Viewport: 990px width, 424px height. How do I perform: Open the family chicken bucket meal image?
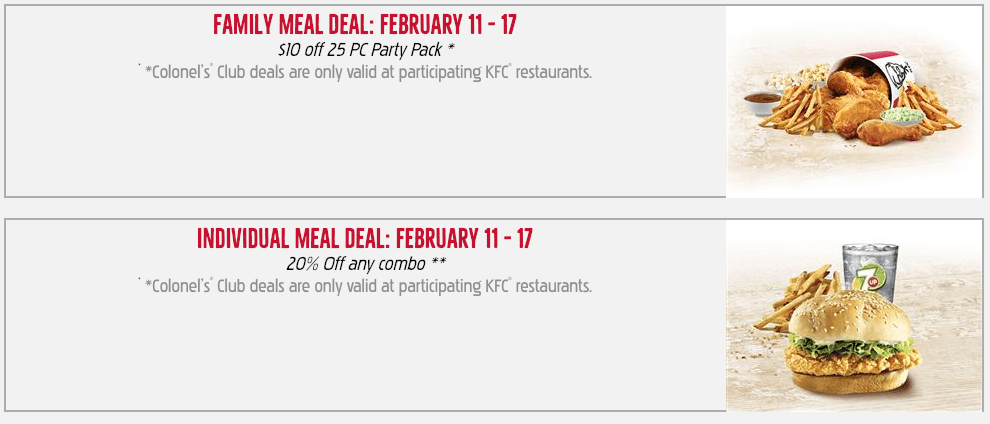click(x=854, y=101)
